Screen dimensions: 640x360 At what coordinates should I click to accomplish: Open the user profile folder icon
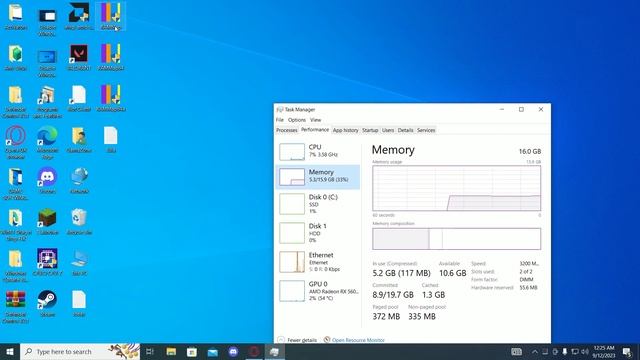(x=79, y=140)
